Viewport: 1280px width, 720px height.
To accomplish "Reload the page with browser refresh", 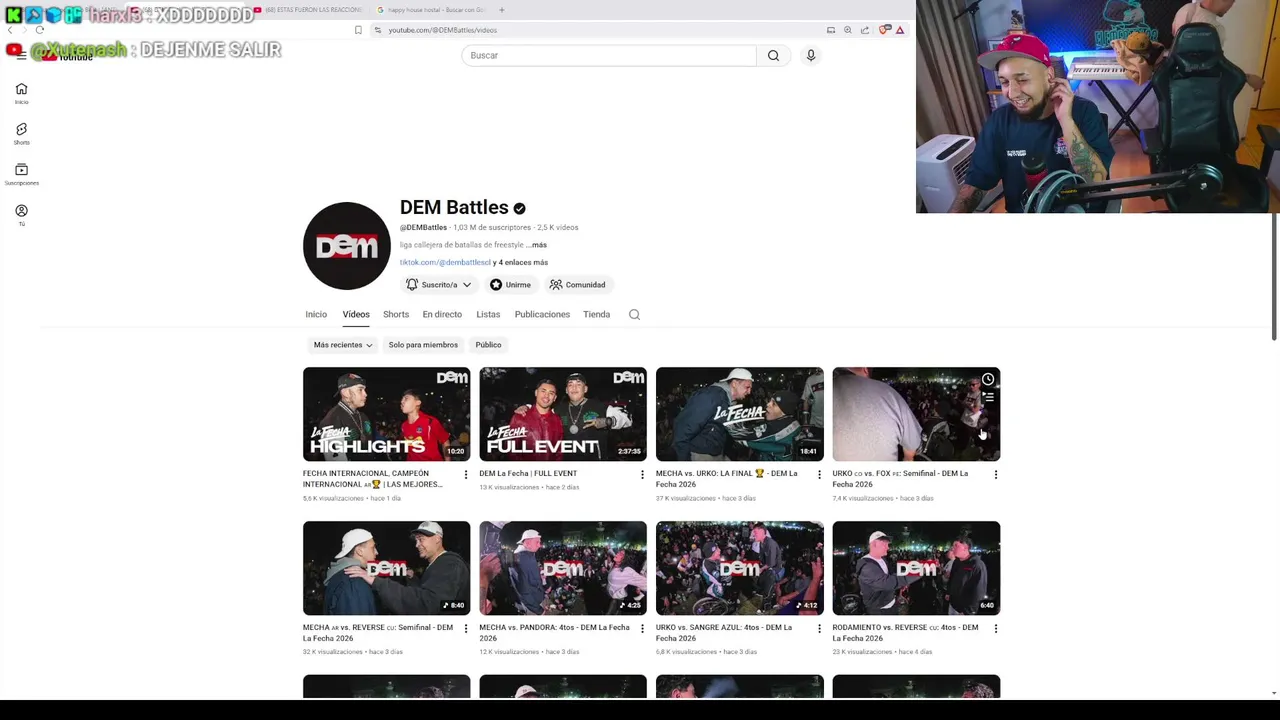I will [x=40, y=30].
